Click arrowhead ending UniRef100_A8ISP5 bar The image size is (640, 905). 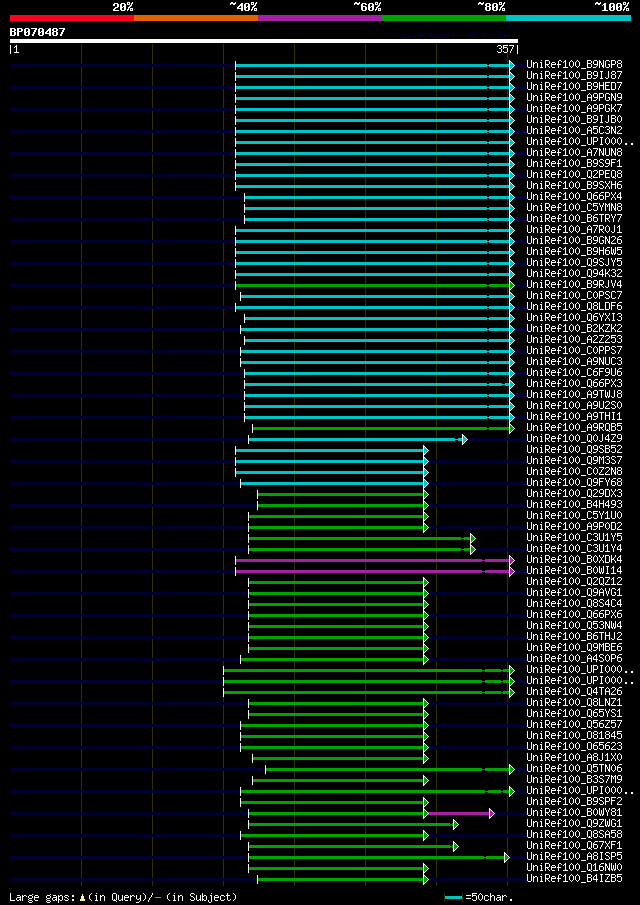[x=507, y=858]
